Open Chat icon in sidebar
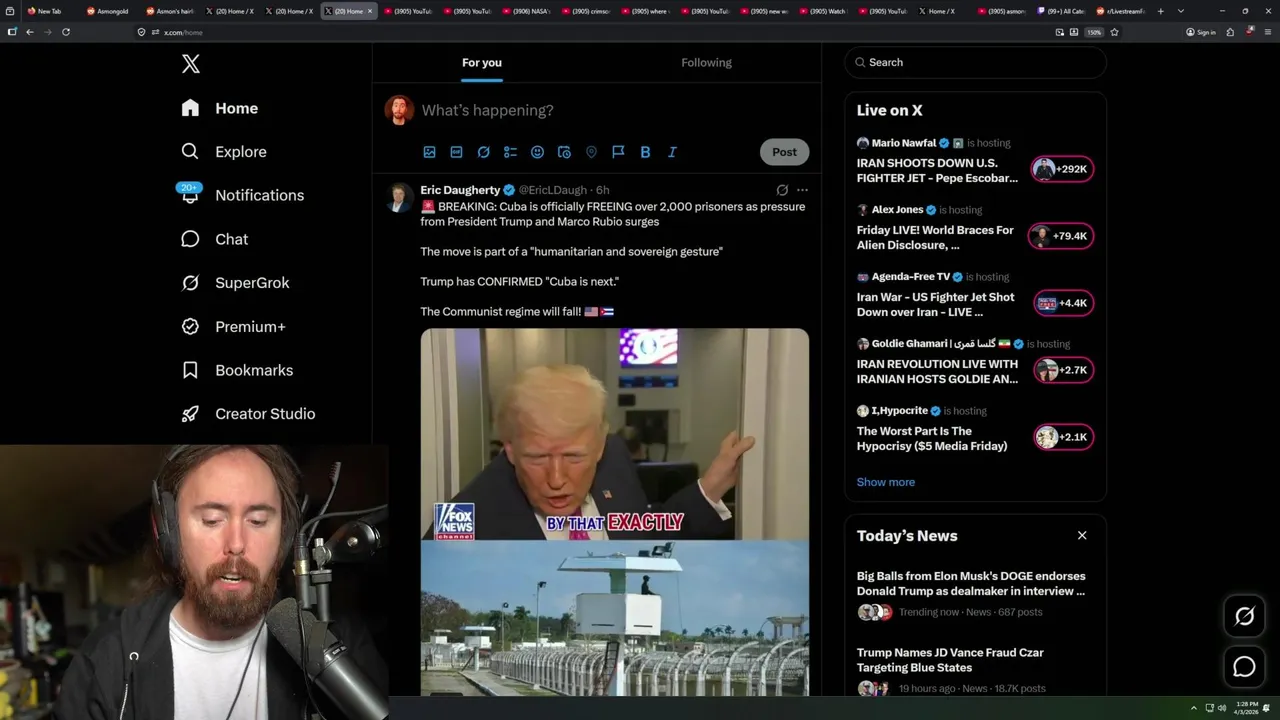Image resolution: width=1280 pixels, height=720 pixels. pyautogui.click(x=190, y=239)
